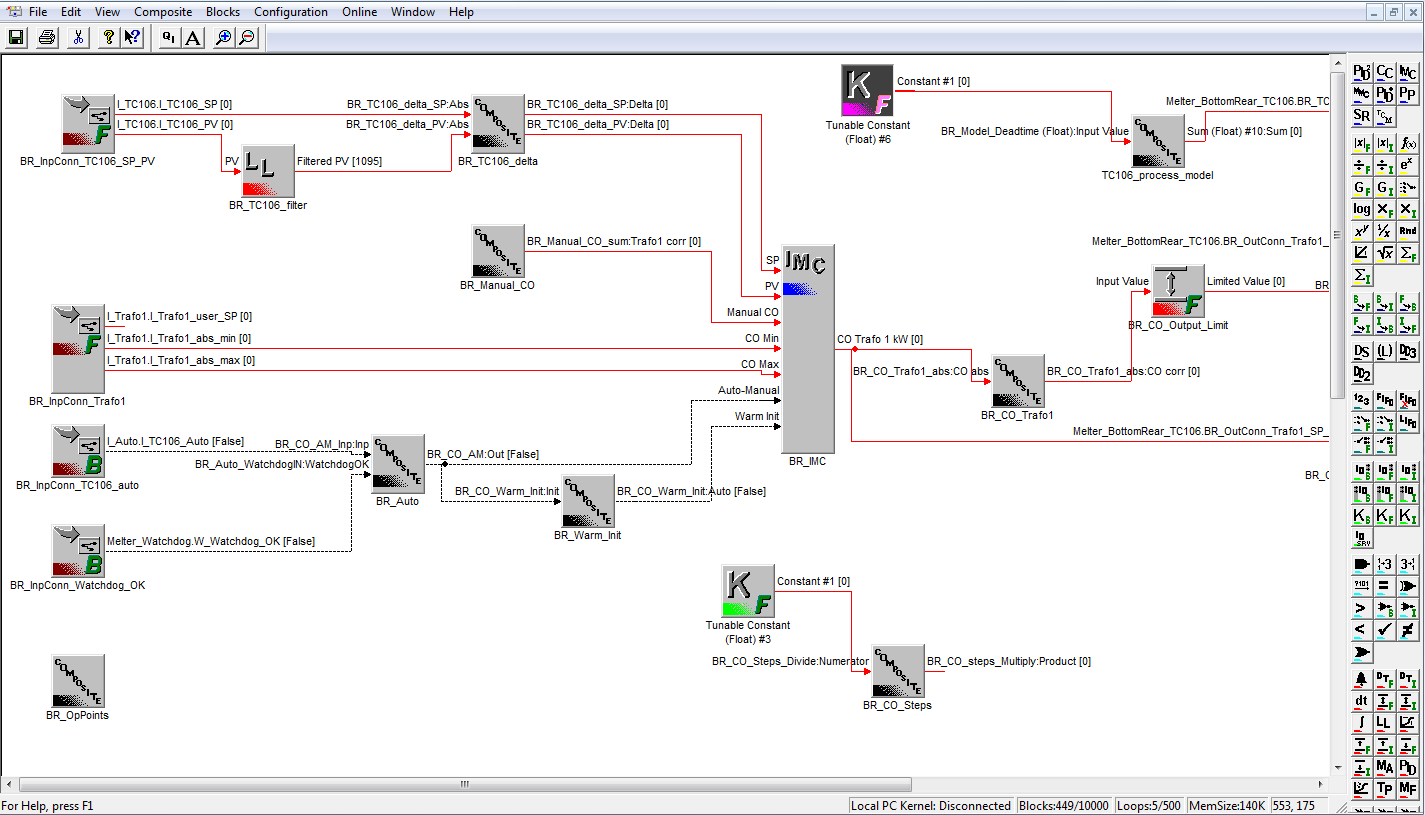
Task: Select the CC block from the palette
Action: pos(1385,71)
